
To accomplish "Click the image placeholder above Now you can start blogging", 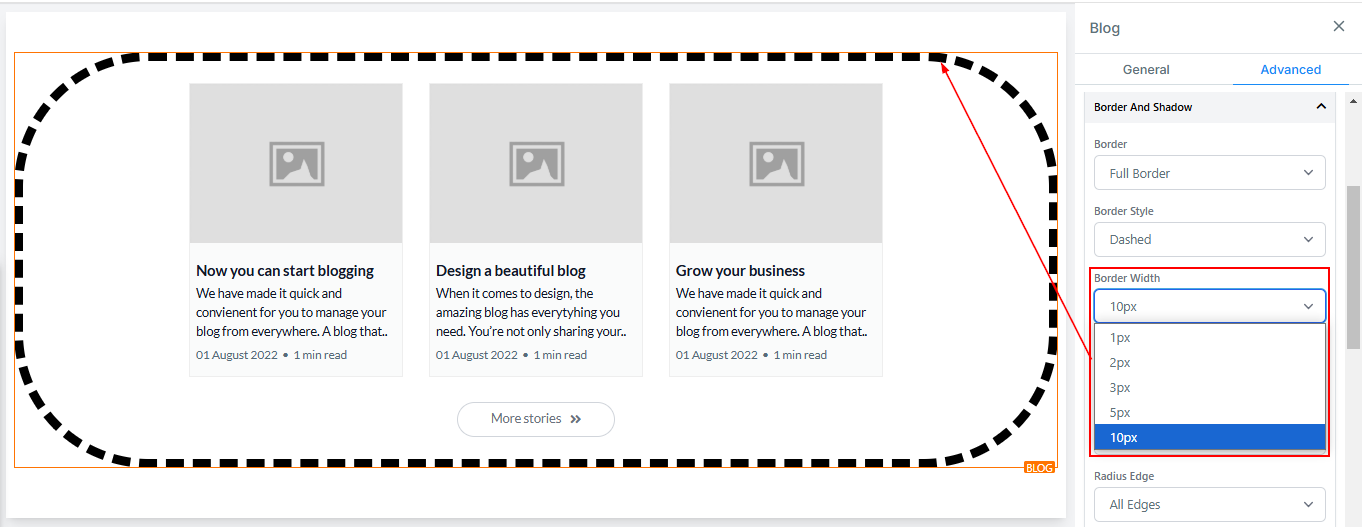I will (296, 163).
